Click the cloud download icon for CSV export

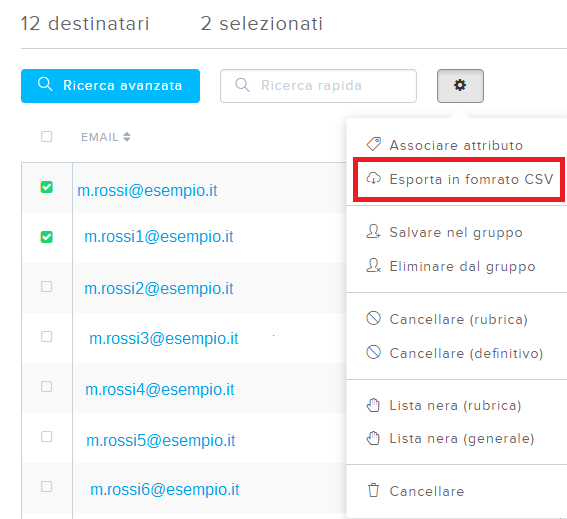click(374, 179)
